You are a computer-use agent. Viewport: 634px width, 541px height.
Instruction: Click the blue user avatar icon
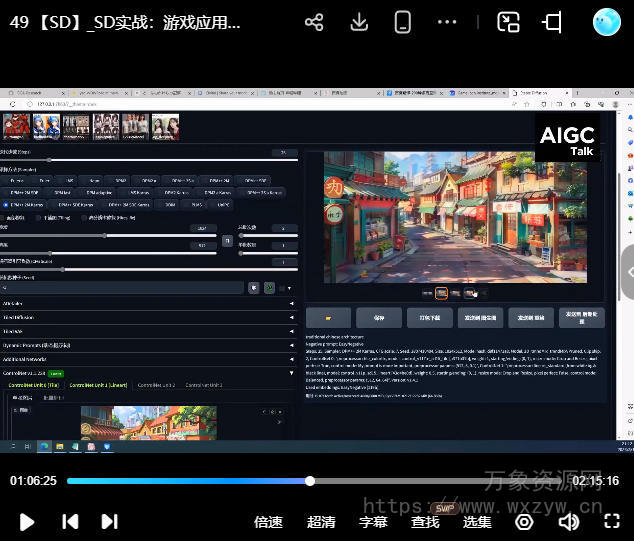click(606, 22)
